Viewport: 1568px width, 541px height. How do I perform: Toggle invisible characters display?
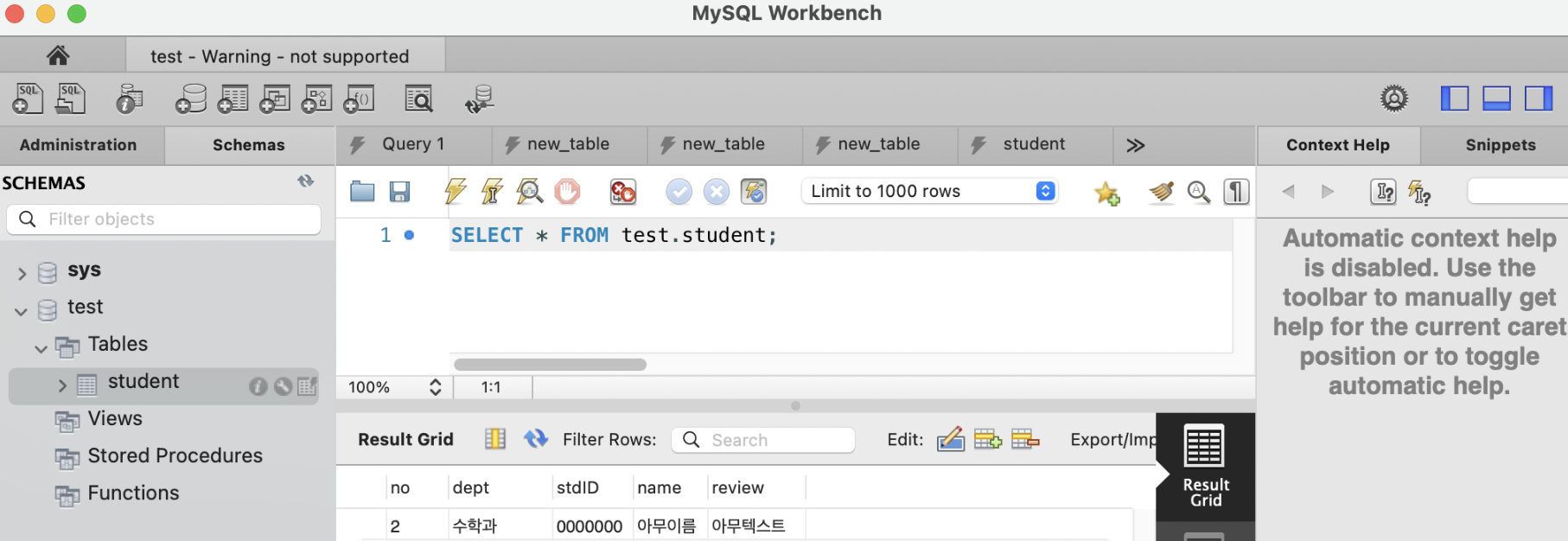[x=1236, y=191]
